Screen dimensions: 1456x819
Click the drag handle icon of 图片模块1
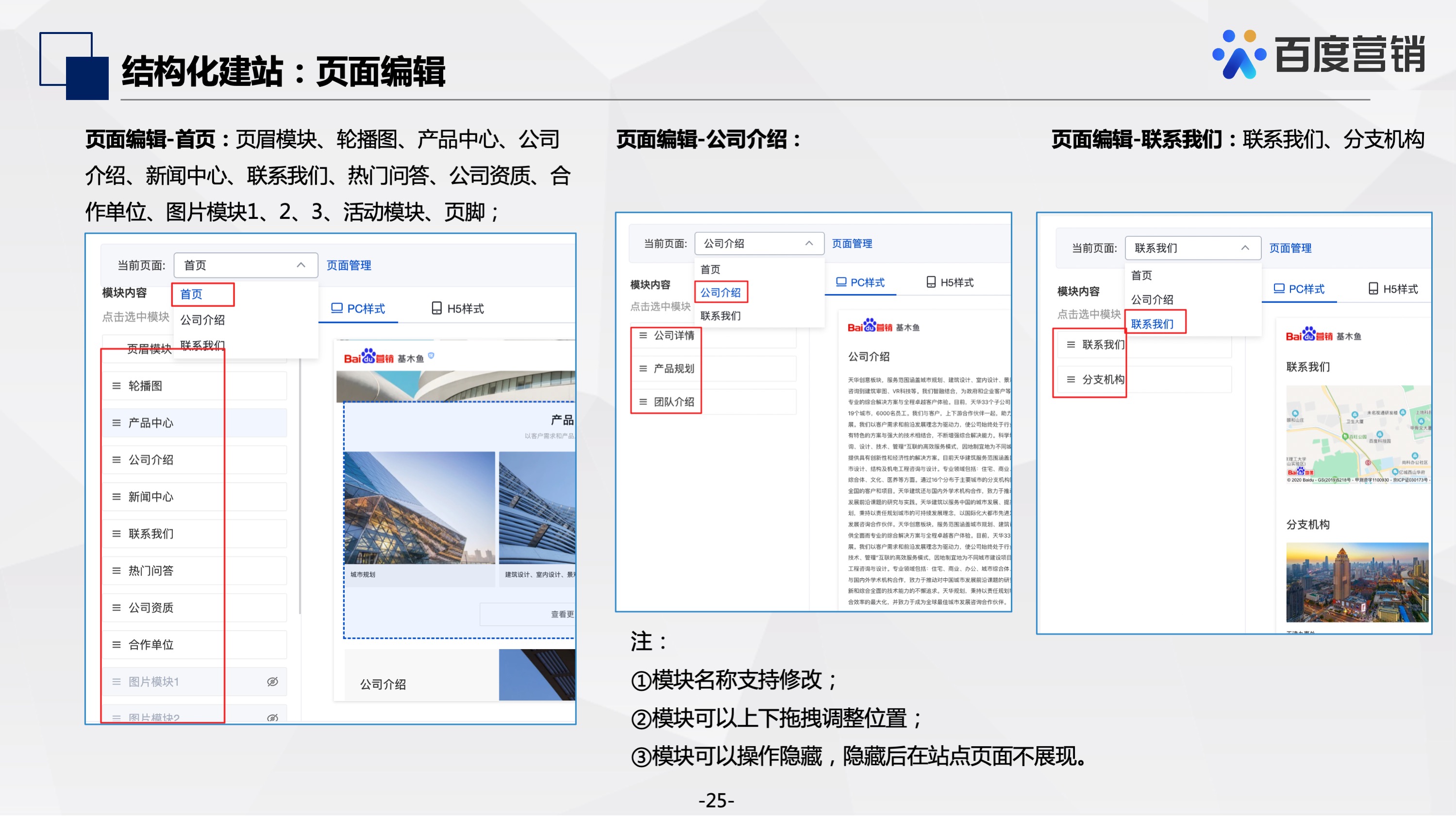point(117,682)
